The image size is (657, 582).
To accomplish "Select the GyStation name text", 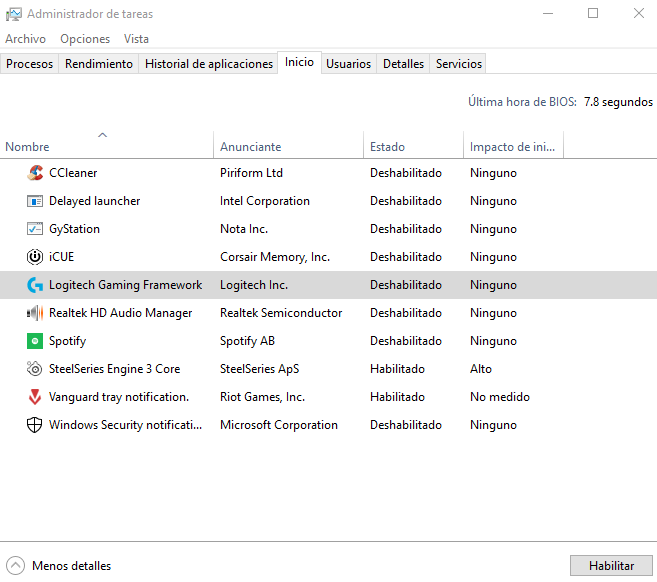I will [75, 229].
